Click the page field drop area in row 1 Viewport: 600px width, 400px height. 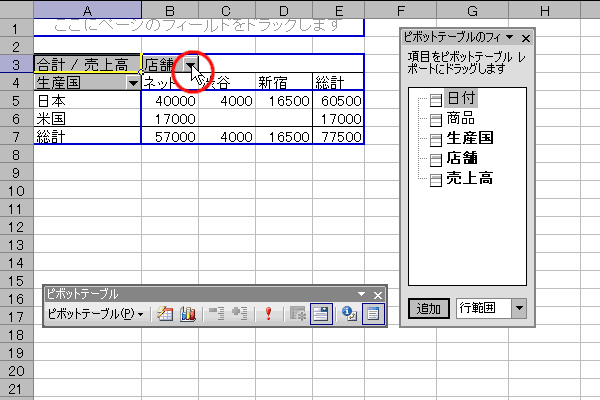199,27
